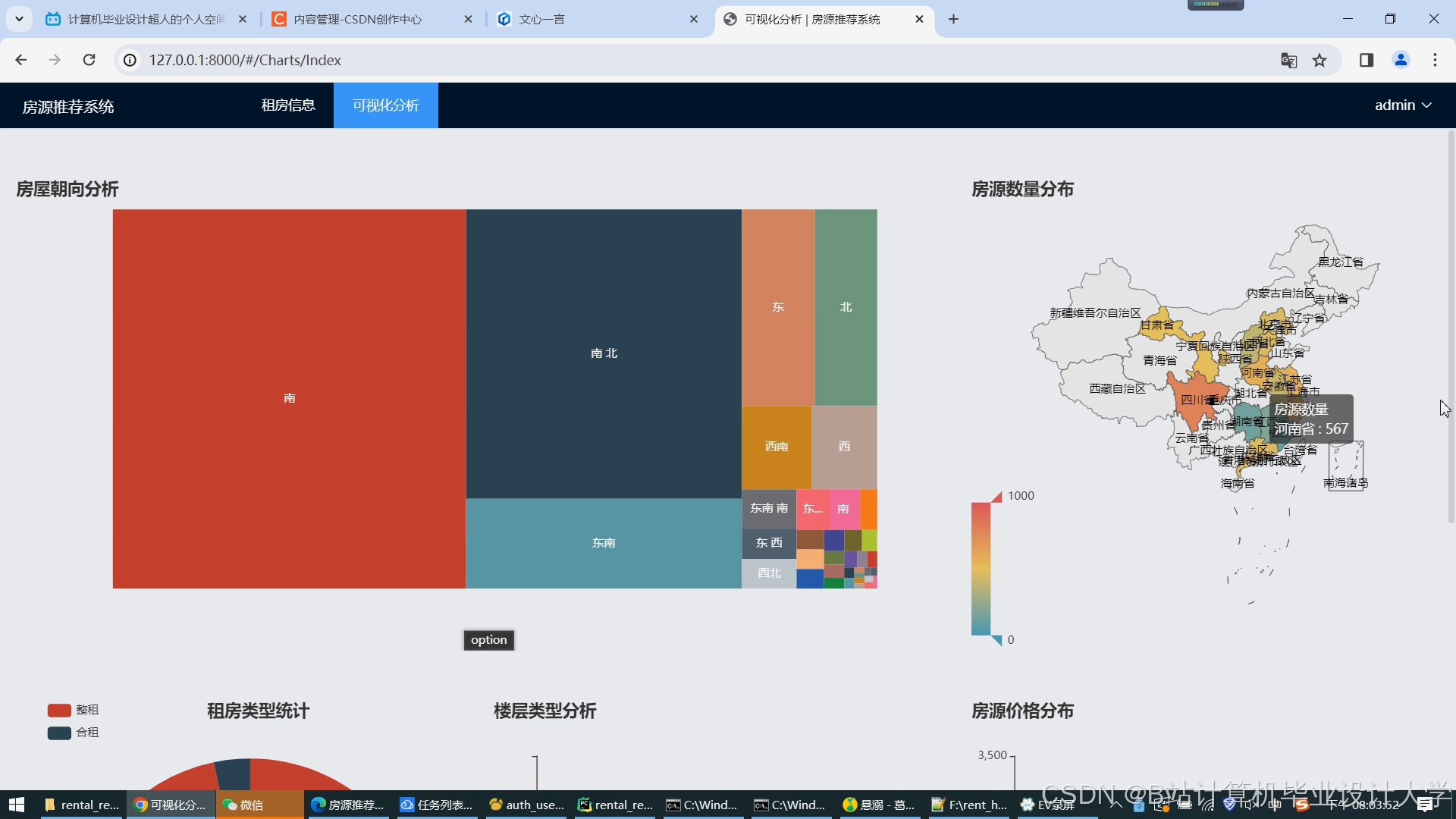1456x819 pixels.
Task: Toggle the 整租 legend item
Action: [x=73, y=710]
